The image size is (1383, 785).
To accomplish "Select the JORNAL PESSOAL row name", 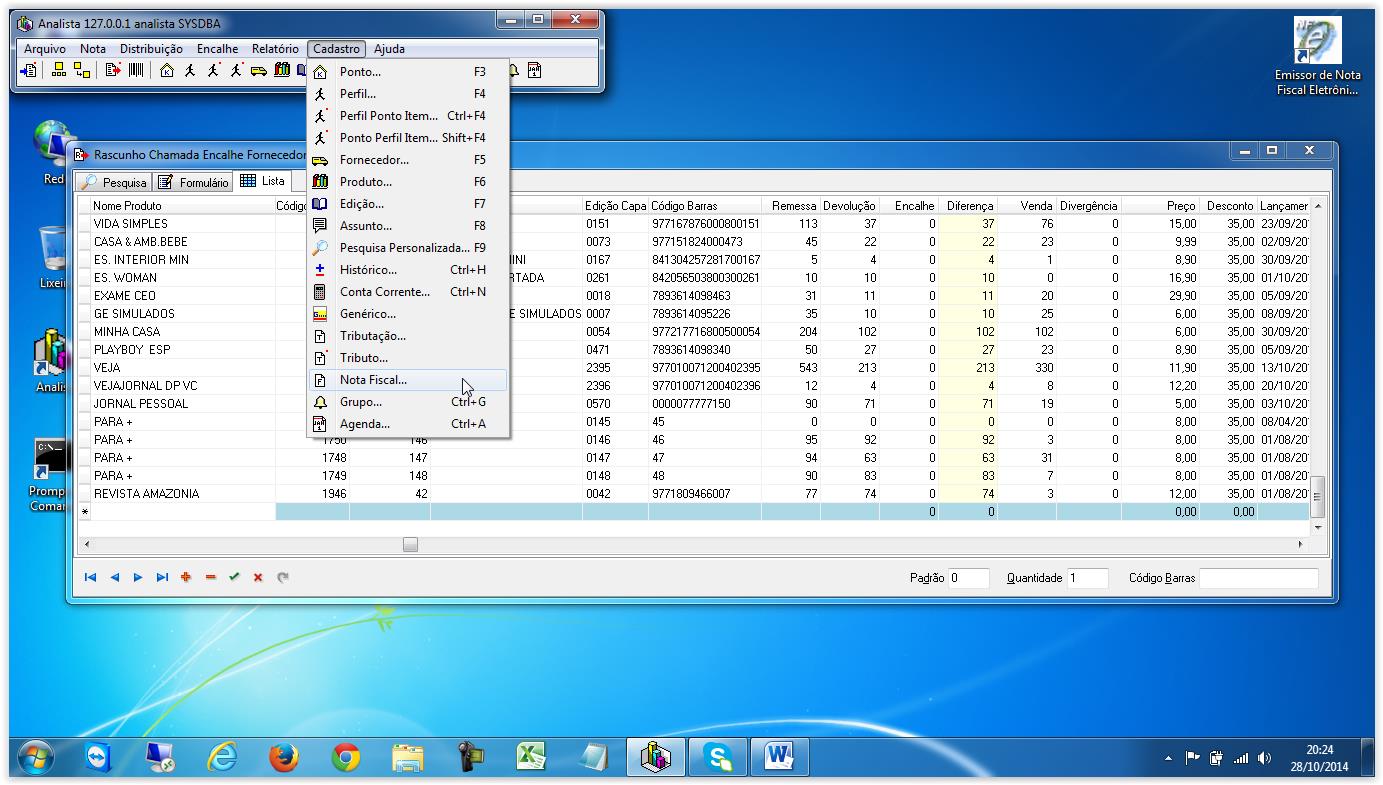I will point(141,404).
